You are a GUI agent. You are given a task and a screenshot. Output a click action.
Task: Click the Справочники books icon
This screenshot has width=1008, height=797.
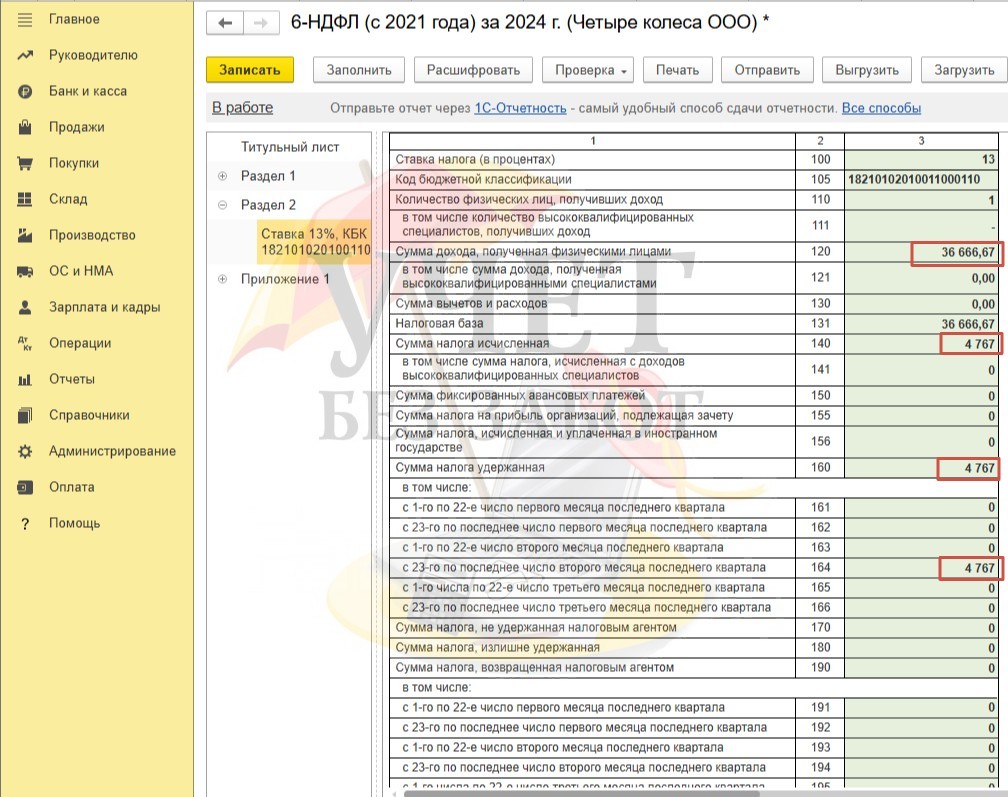[24, 416]
